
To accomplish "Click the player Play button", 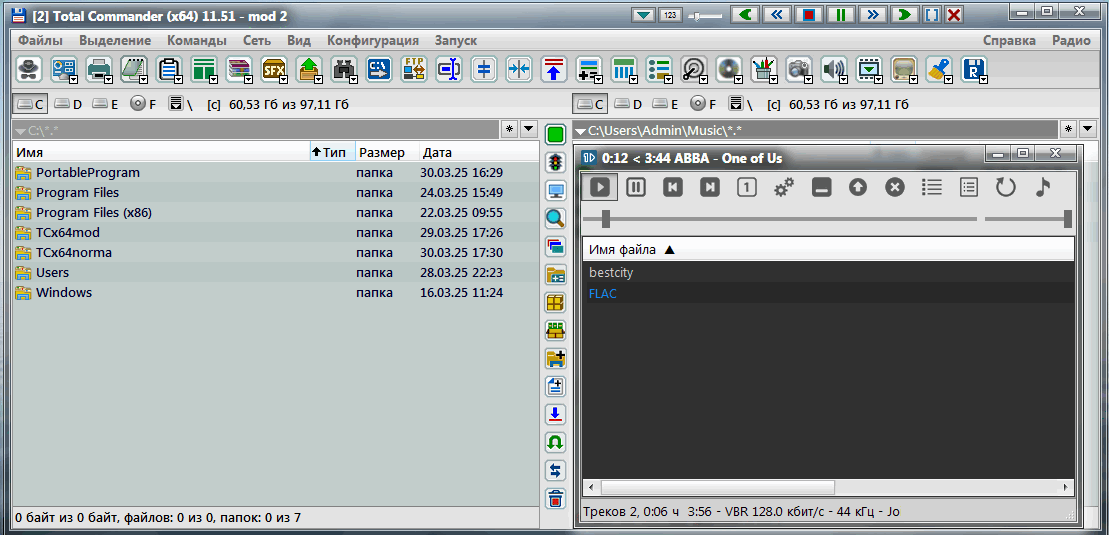I will [x=600, y=187].
